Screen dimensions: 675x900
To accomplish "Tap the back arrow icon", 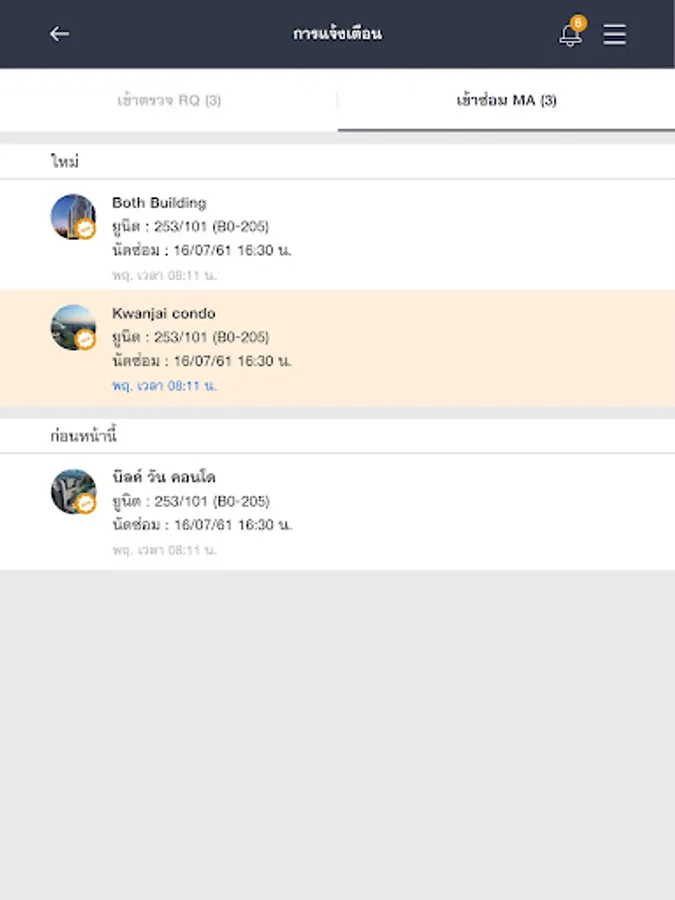I will [x=60, y=34].
